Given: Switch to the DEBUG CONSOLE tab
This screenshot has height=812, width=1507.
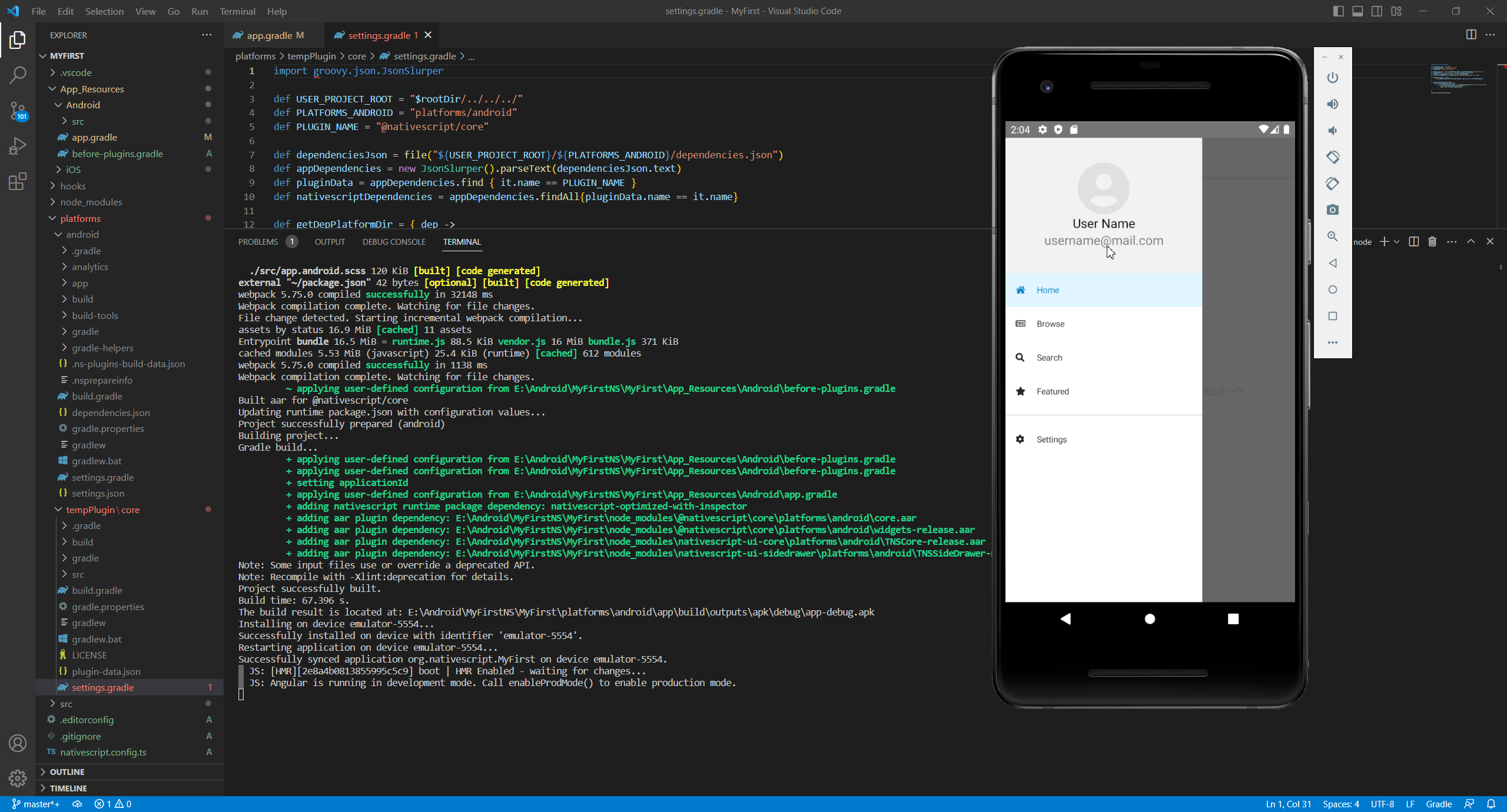Looking at the screenshot, I should (394, 242).
